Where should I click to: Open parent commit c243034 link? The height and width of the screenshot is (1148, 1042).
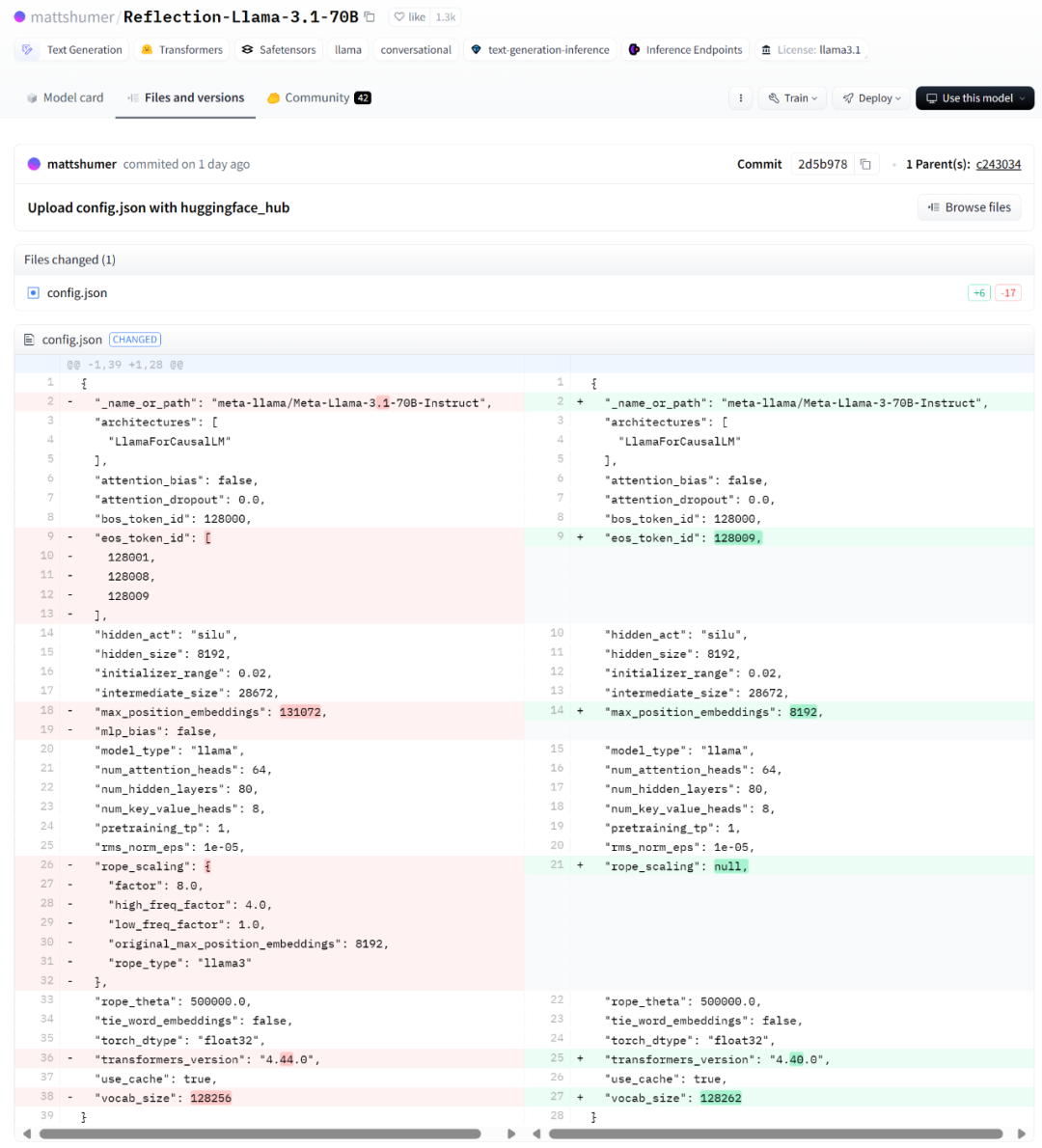[x=998, y=164]
